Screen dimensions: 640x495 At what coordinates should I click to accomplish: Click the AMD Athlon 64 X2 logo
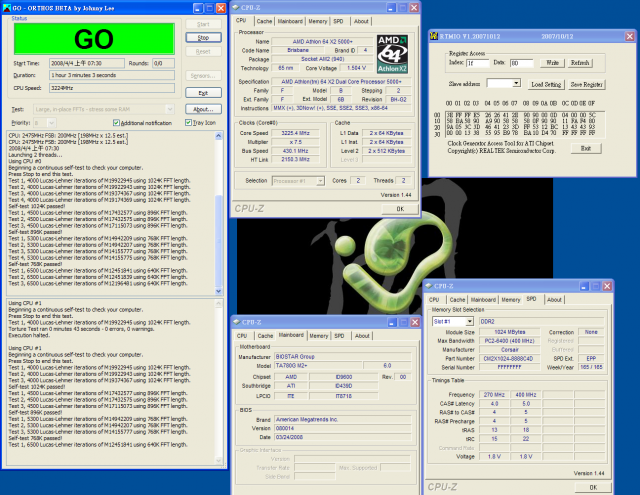click(392, 54)
